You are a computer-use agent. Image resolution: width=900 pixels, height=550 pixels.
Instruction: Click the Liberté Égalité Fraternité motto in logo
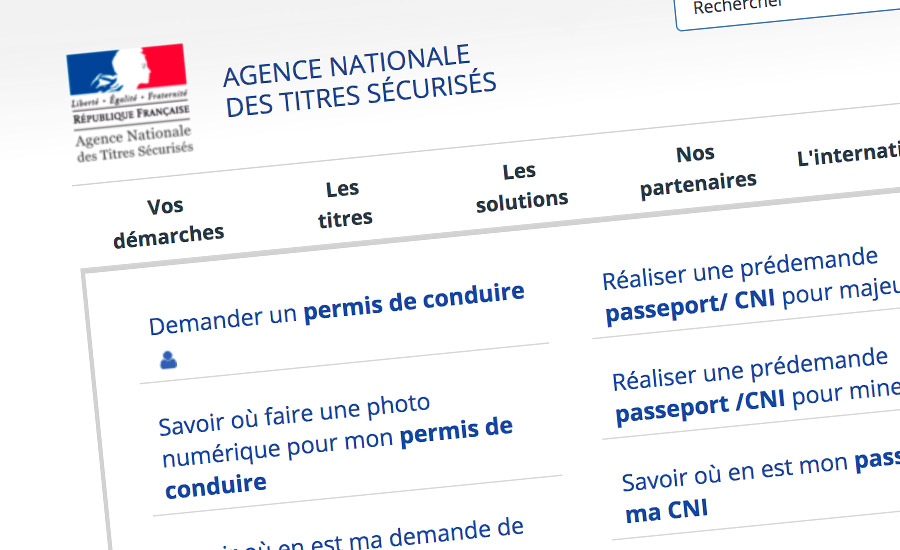tap(129, 98)
